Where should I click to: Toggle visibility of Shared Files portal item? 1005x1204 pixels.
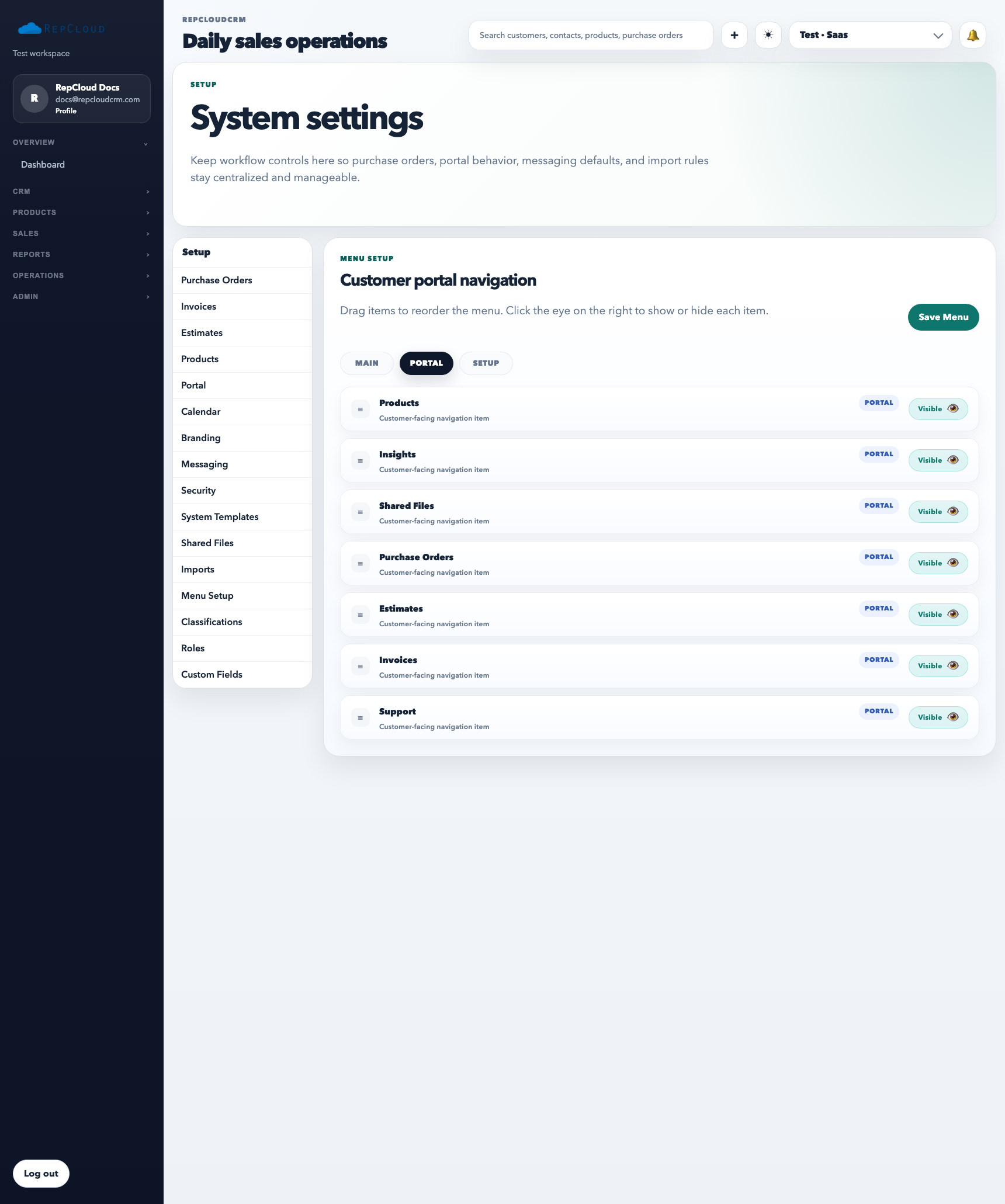click(938, 512)
